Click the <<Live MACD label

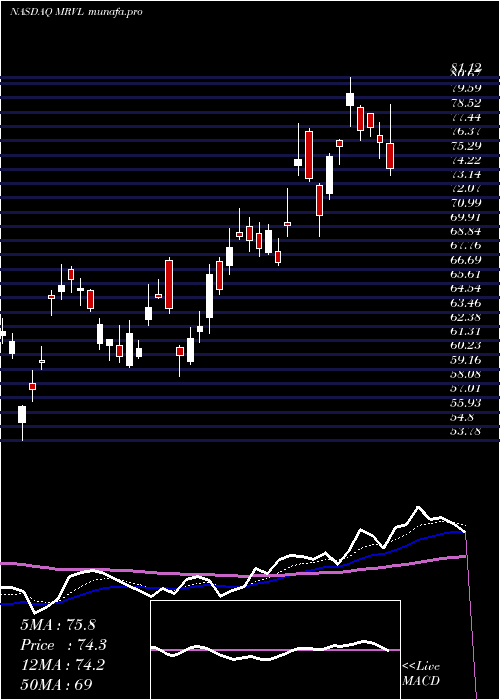421,674
